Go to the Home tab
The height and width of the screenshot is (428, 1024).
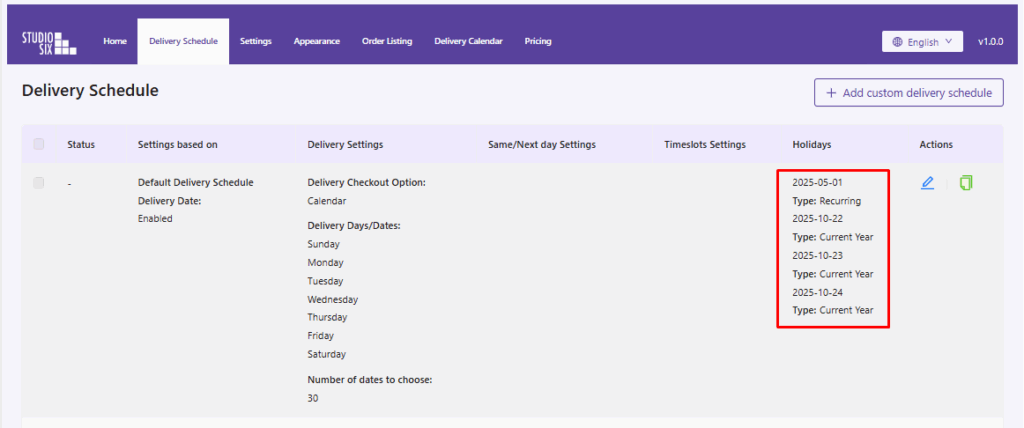click(x=115, y=42)
